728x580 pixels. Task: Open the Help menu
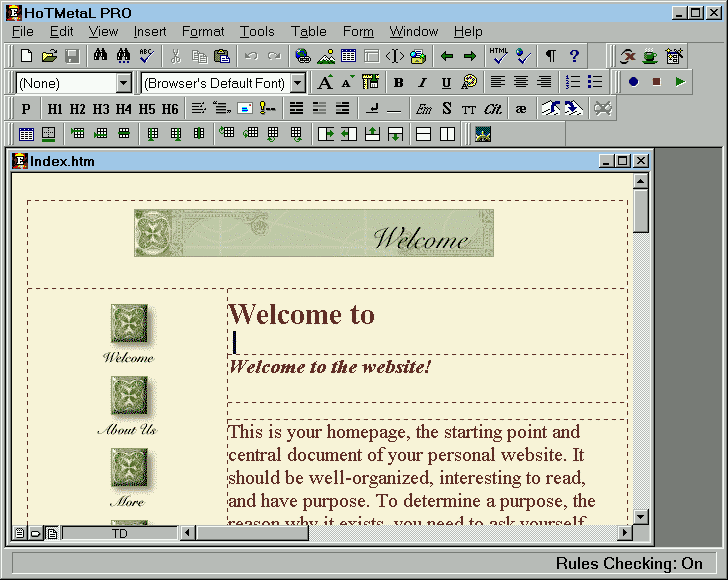click(x=468, y=32)
